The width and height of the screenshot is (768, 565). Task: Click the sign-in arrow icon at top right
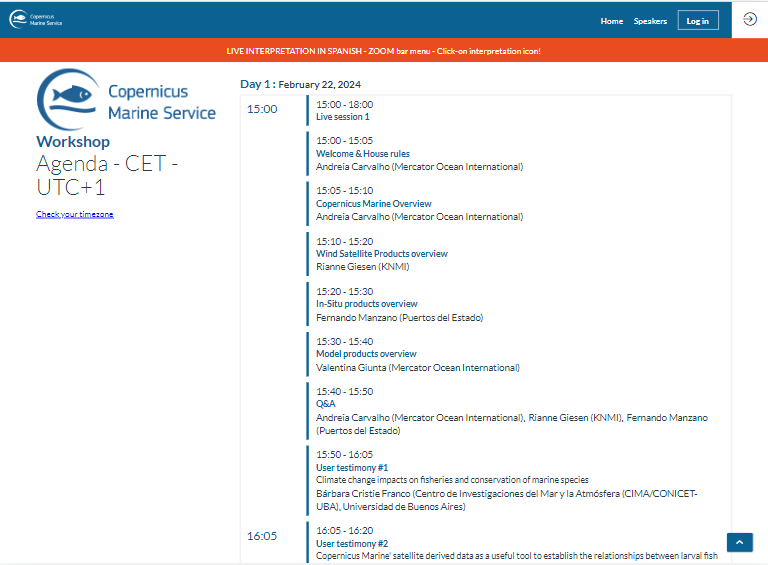(750, 20)
